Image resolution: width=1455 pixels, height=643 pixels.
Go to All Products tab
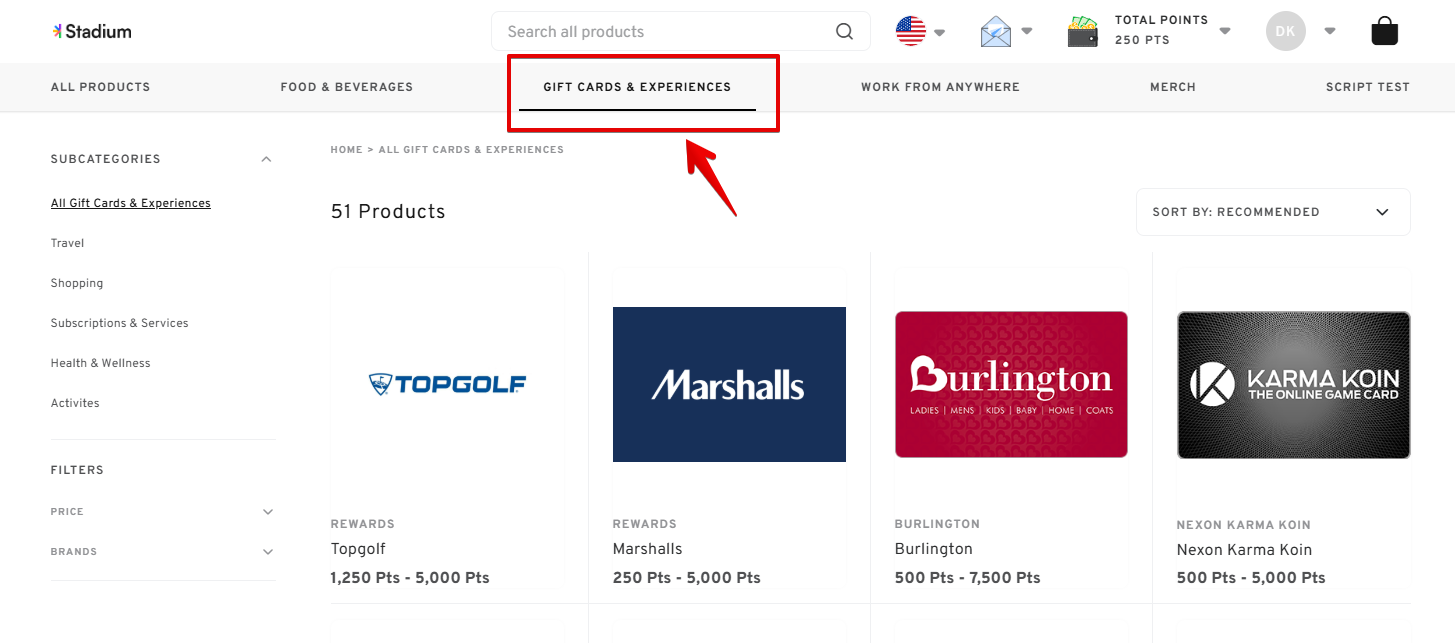pyautogui.click(x=100, y=87)
